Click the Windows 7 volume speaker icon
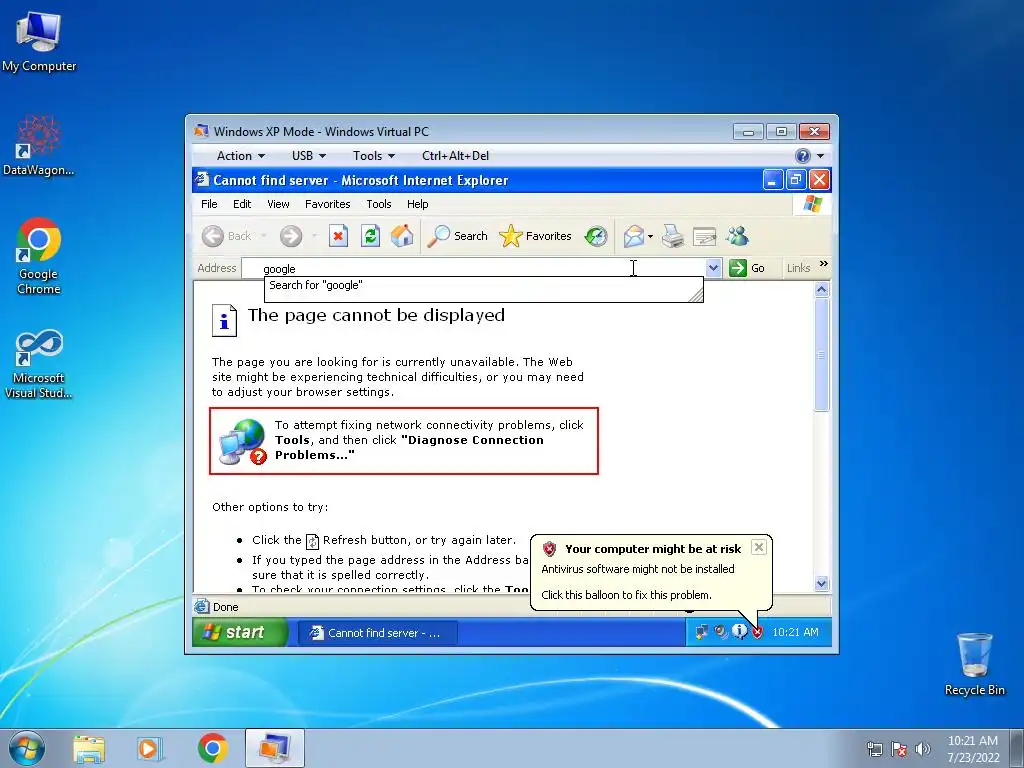Image resolution: width=1024 pixels, height=768 pixels. 923,749
